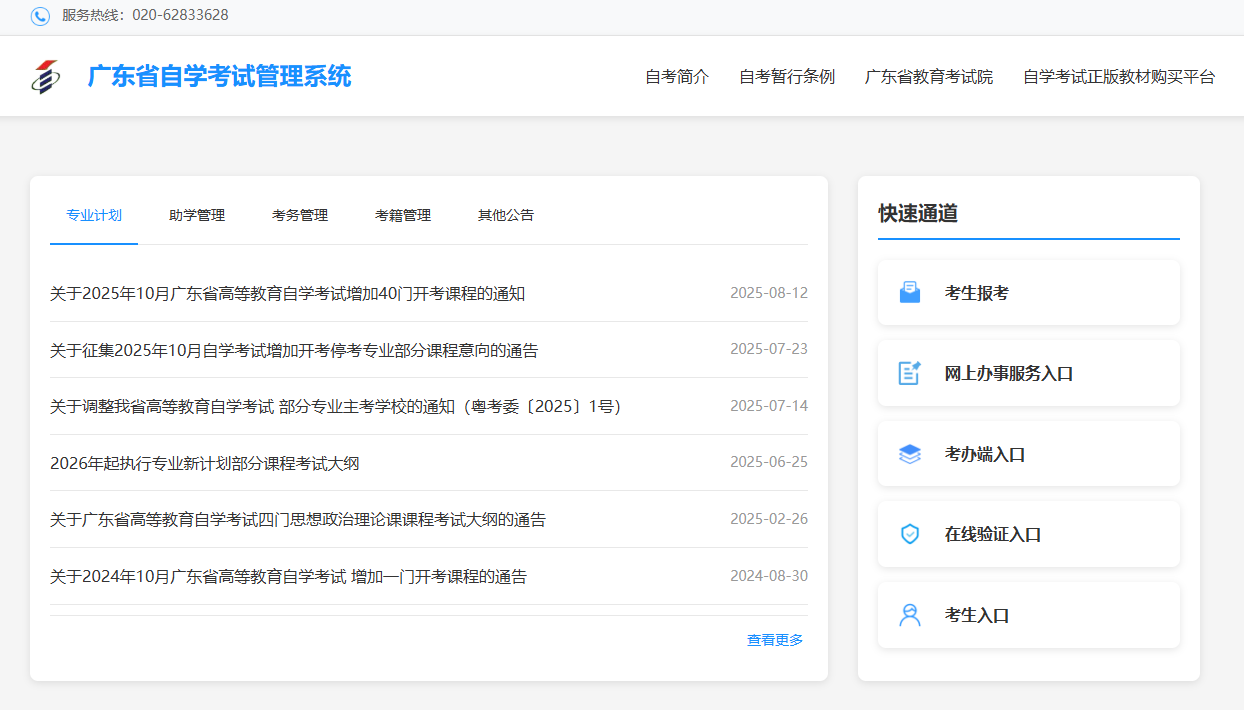Click 查看更多 to view more notices

tap(775, 640)
